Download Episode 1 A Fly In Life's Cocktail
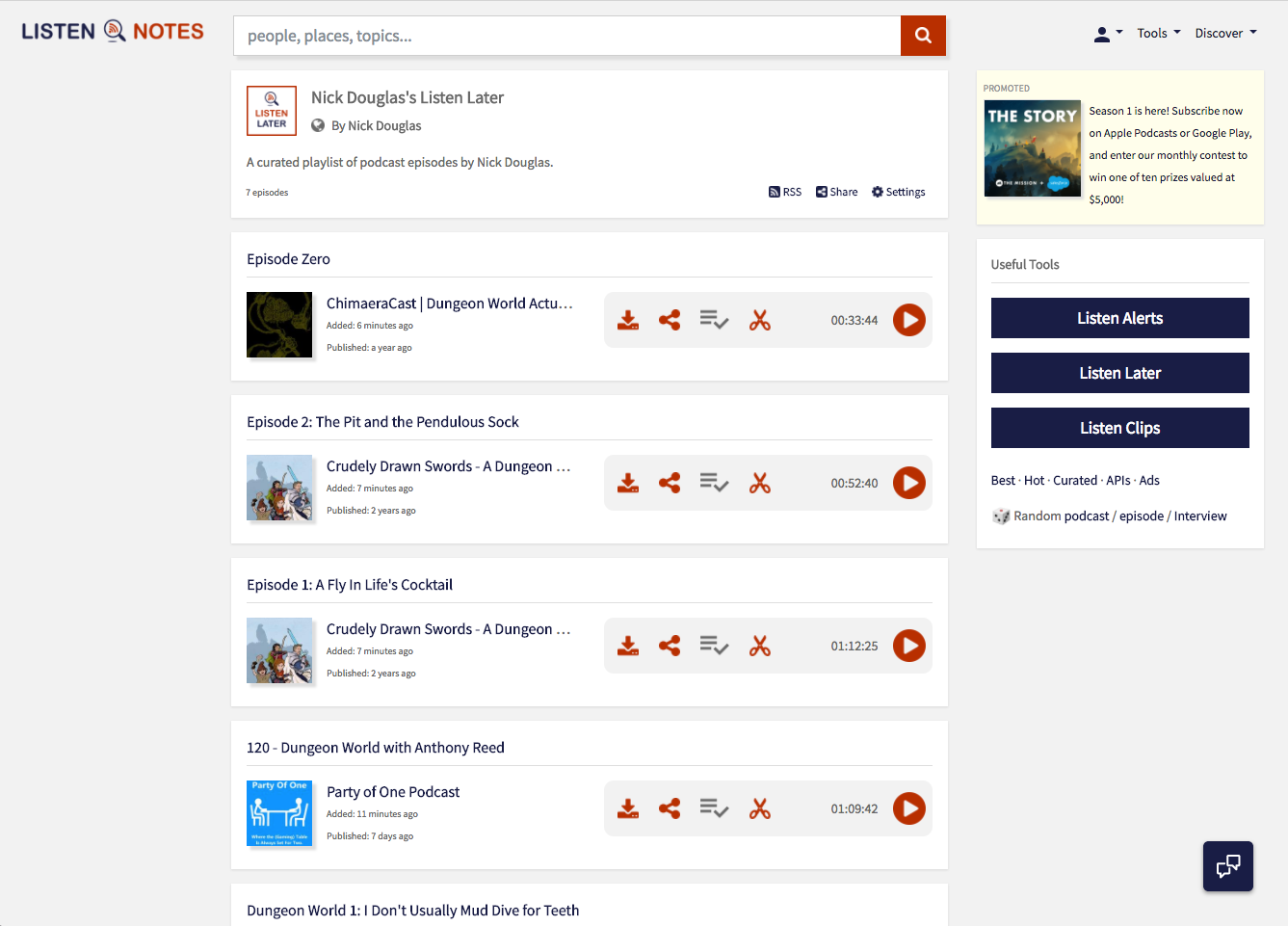Image resolution: width=1288 pixels, height=926 pixels. [x=628, y=646]
